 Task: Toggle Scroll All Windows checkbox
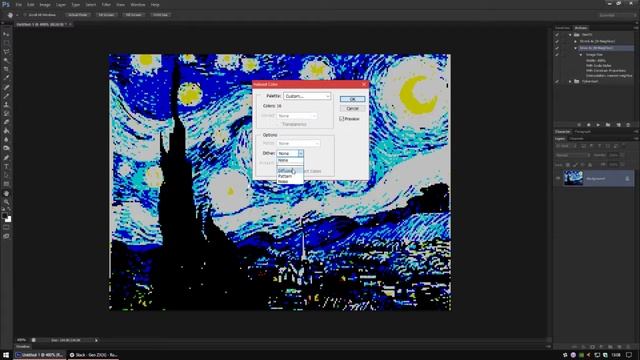click(x=24, y=15)
